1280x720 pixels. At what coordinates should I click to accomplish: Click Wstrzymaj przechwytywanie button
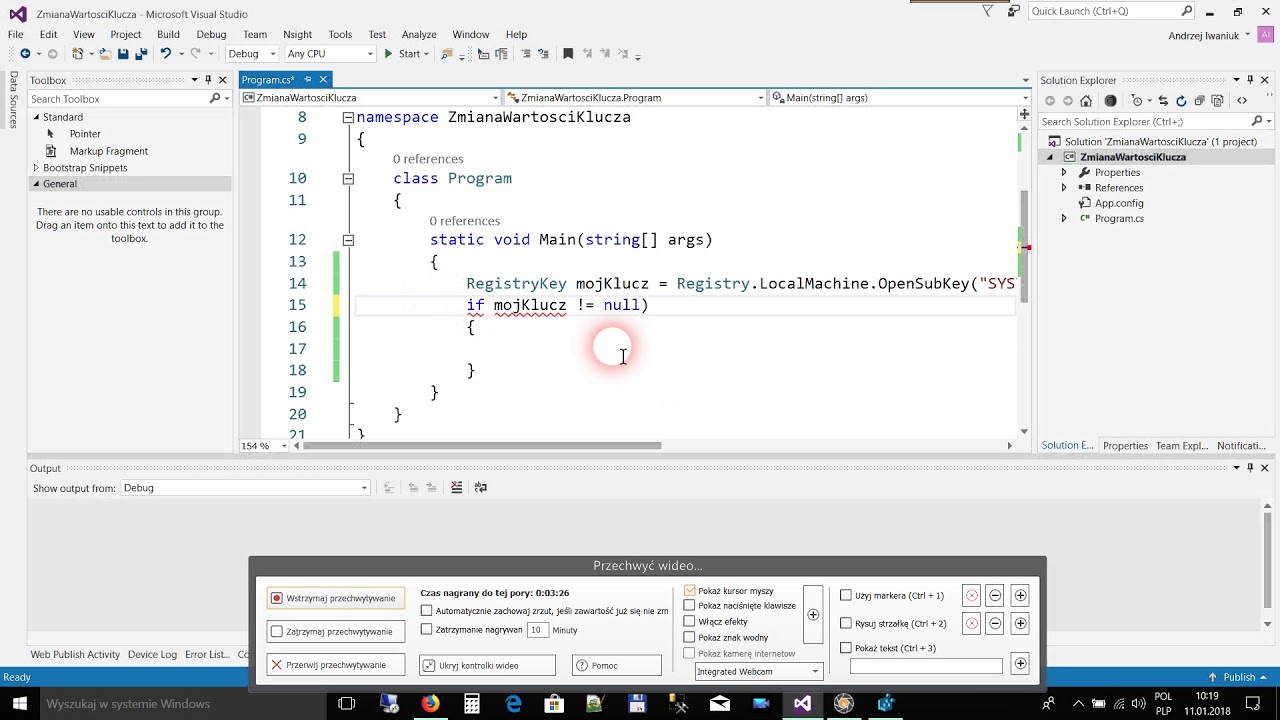(x=336, y=598)
